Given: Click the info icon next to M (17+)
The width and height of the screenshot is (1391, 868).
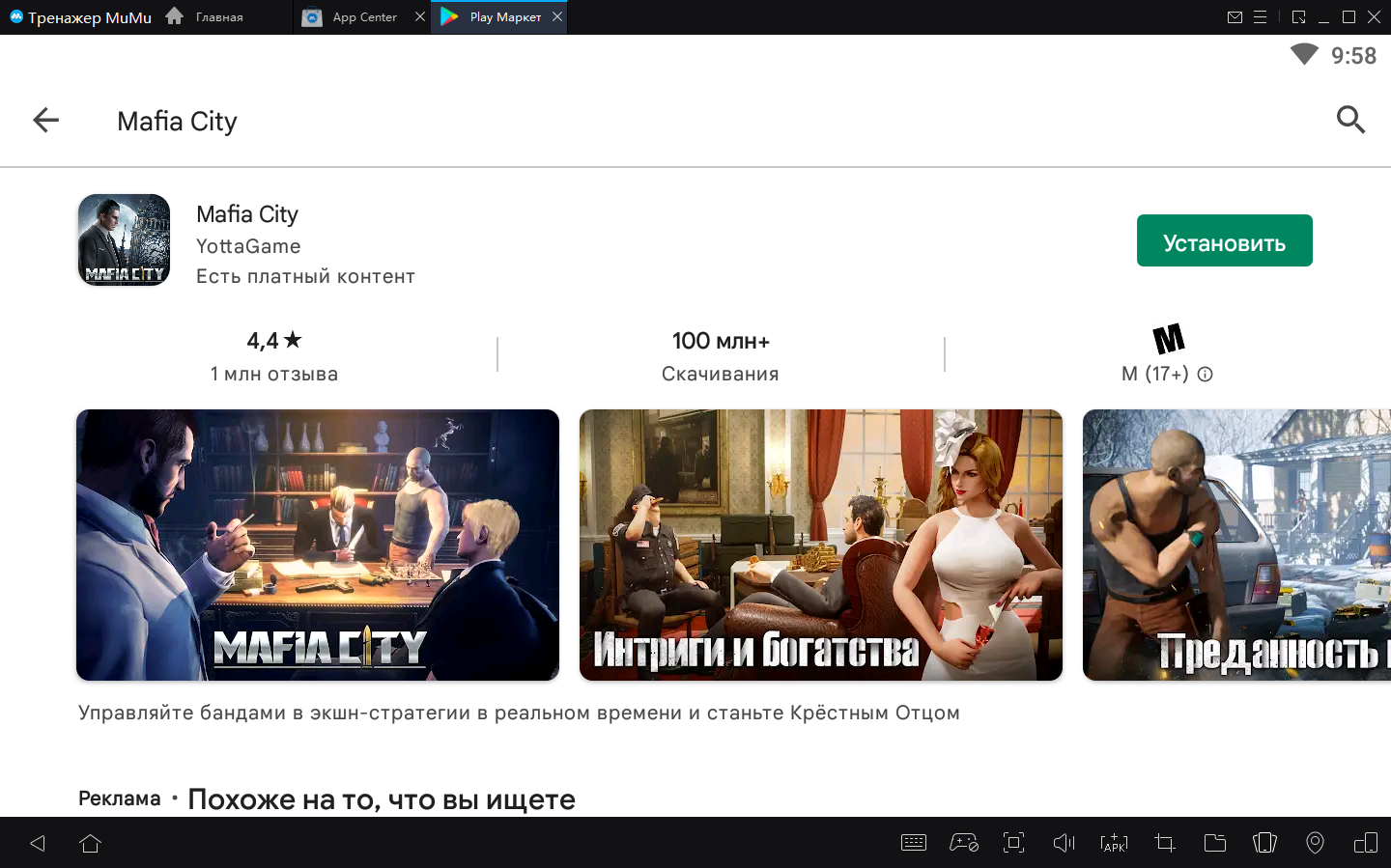Looking at the screenshot, I should click(1205, 375).
